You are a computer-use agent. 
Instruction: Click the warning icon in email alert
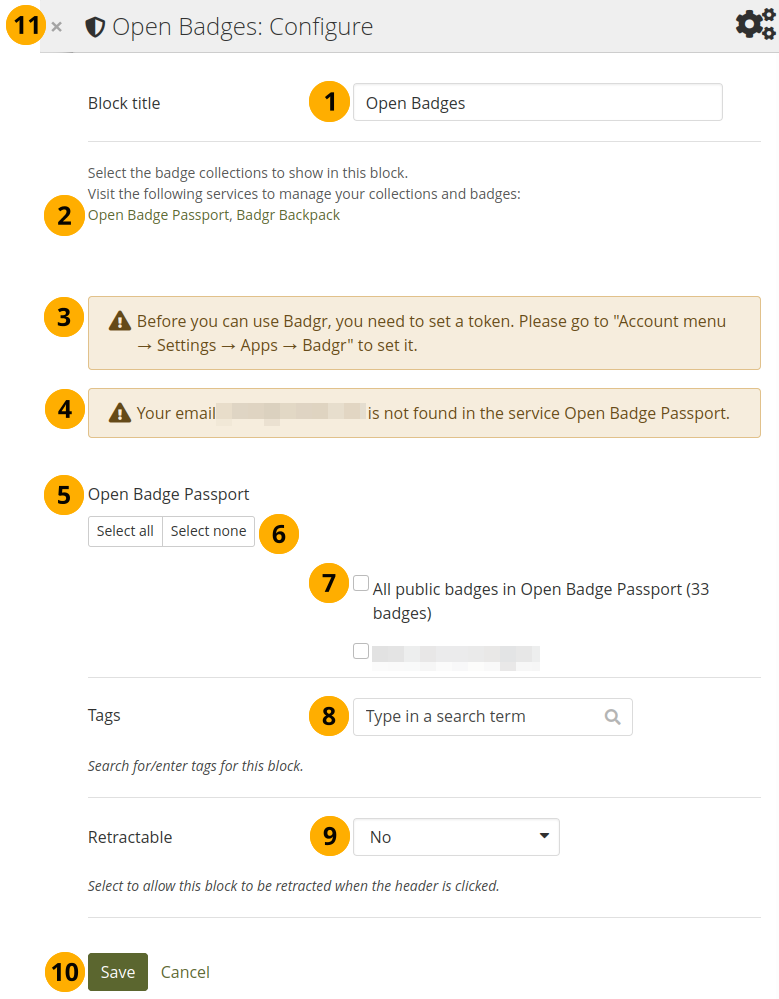[x=120, y=413]
